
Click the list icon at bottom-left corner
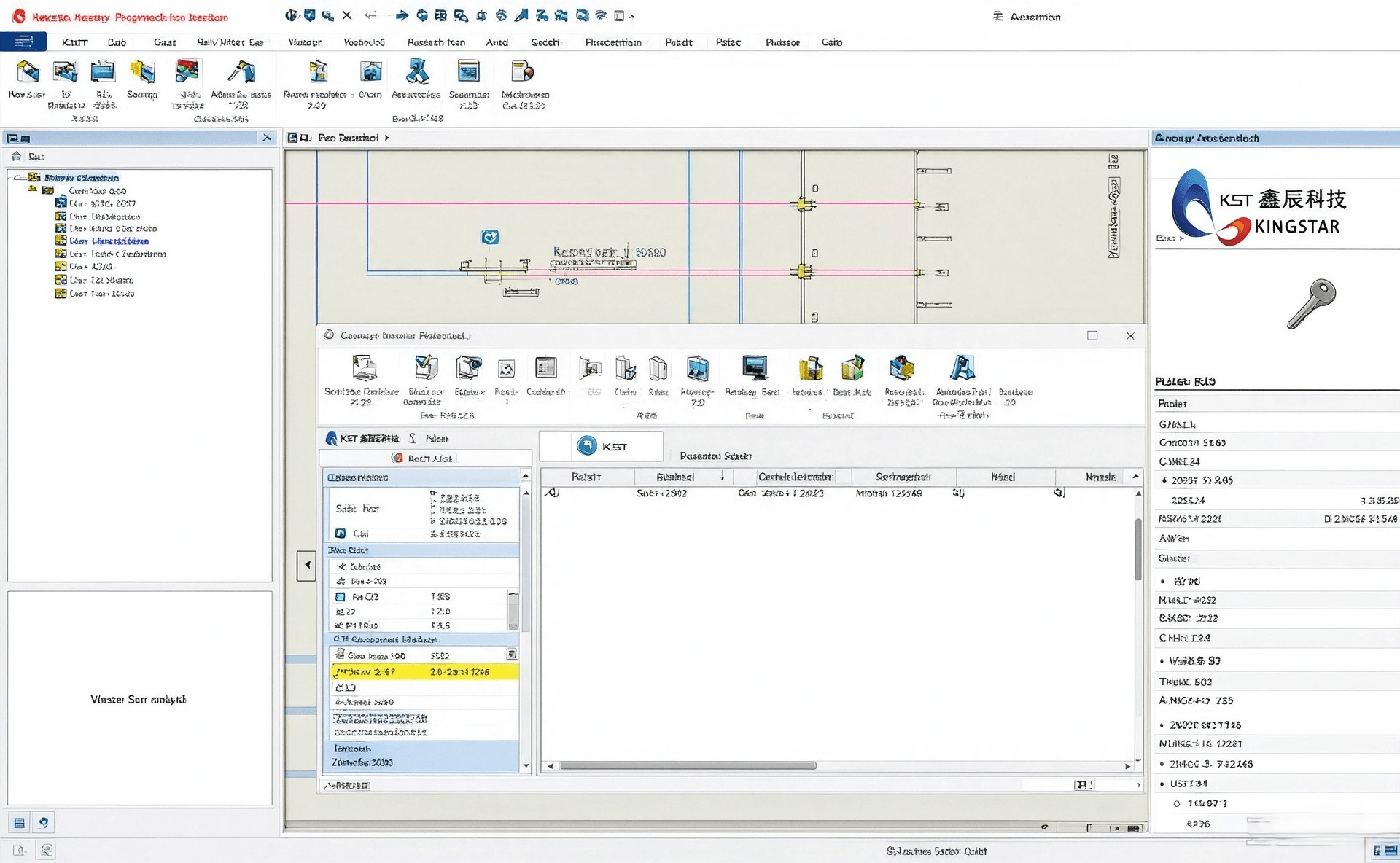click(x=20, y=823)
